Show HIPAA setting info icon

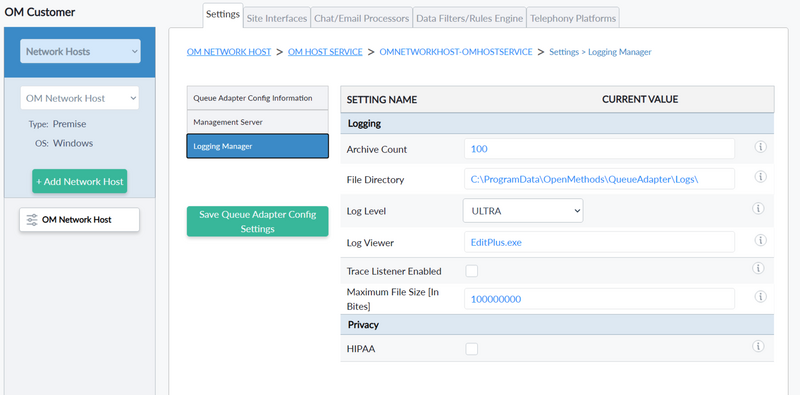pyautogui.click(x=758, y=346)
